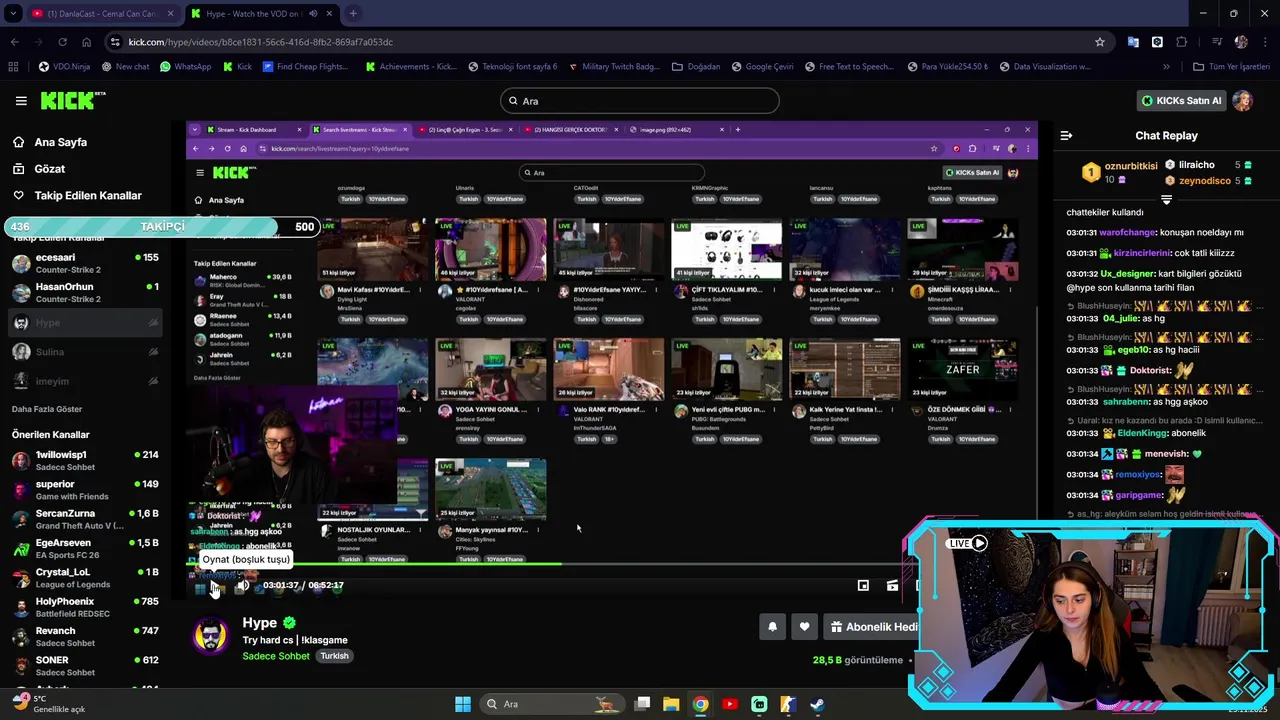Reload the current page
Screen dimensions: 1280x720
click(62, 42)
